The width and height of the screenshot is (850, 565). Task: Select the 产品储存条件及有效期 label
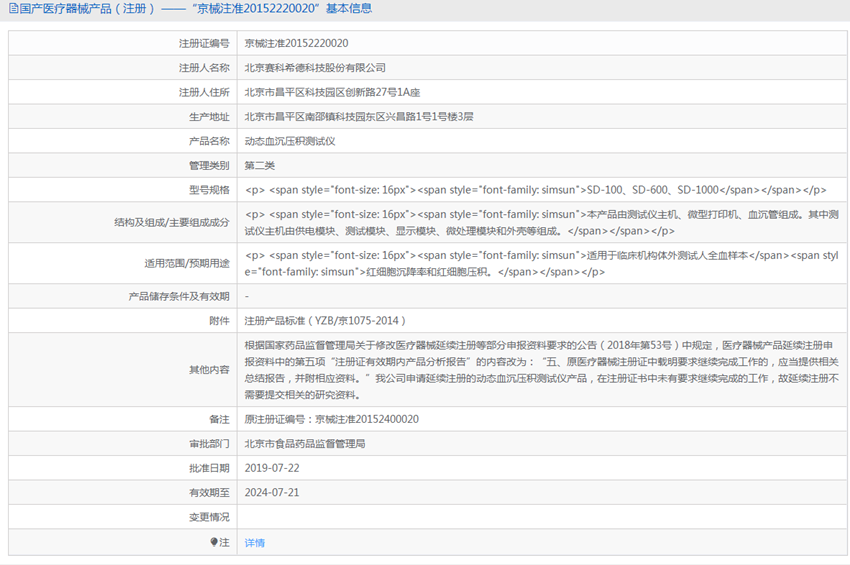(x=179, y=297)
